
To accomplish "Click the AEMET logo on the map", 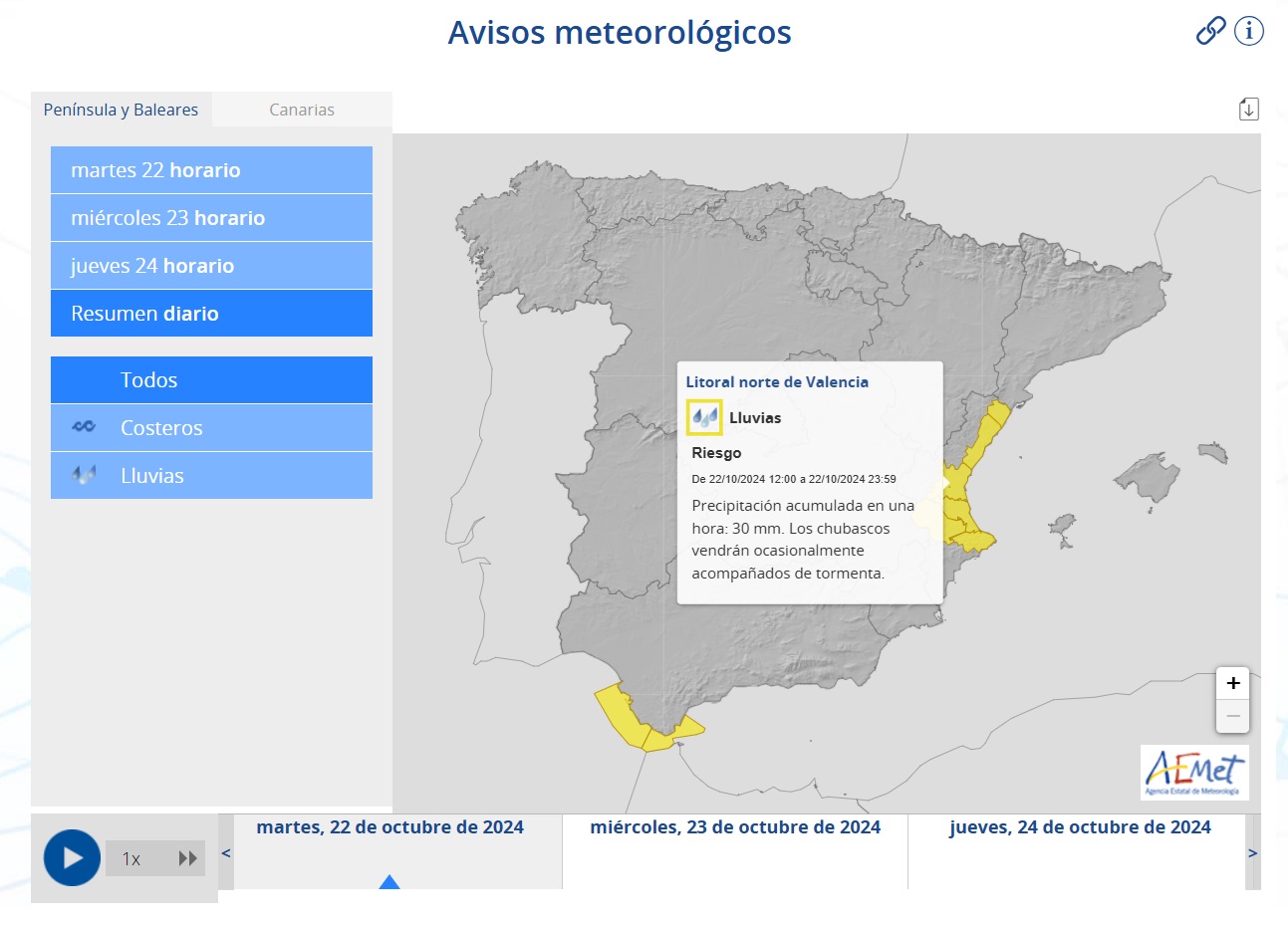I will 1194,773.
